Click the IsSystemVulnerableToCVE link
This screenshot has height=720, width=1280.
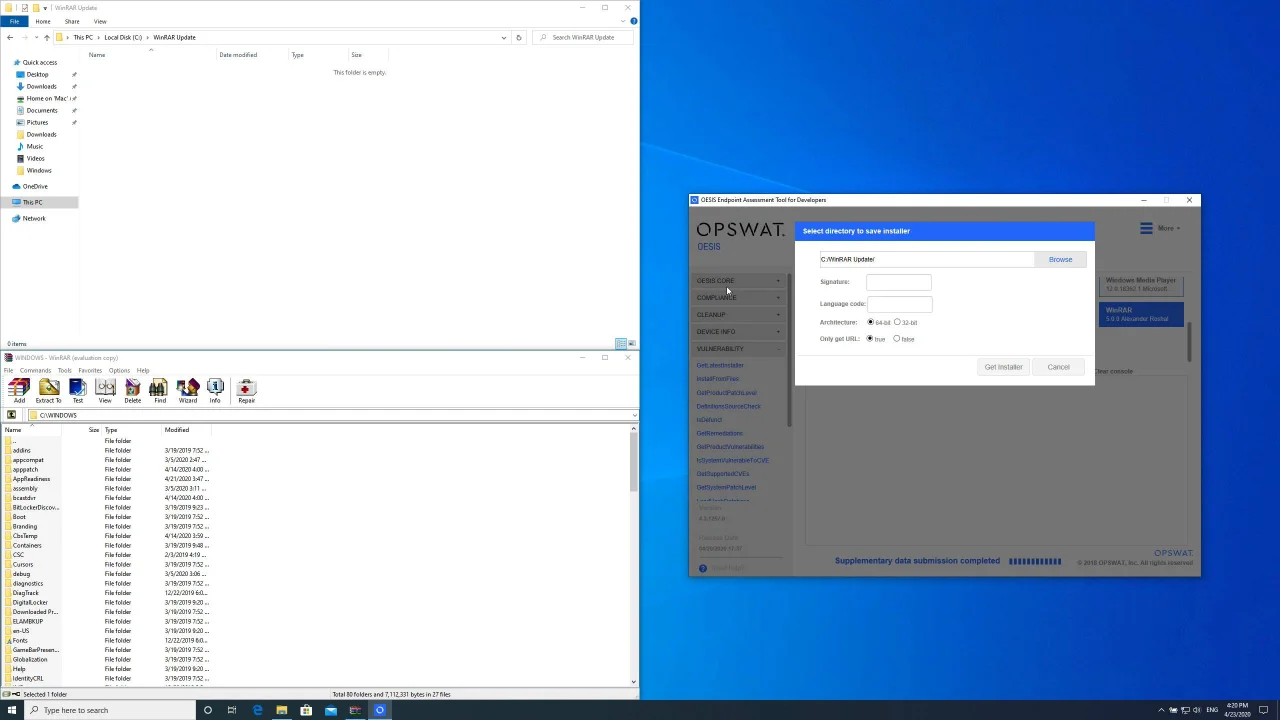point(732,460)
